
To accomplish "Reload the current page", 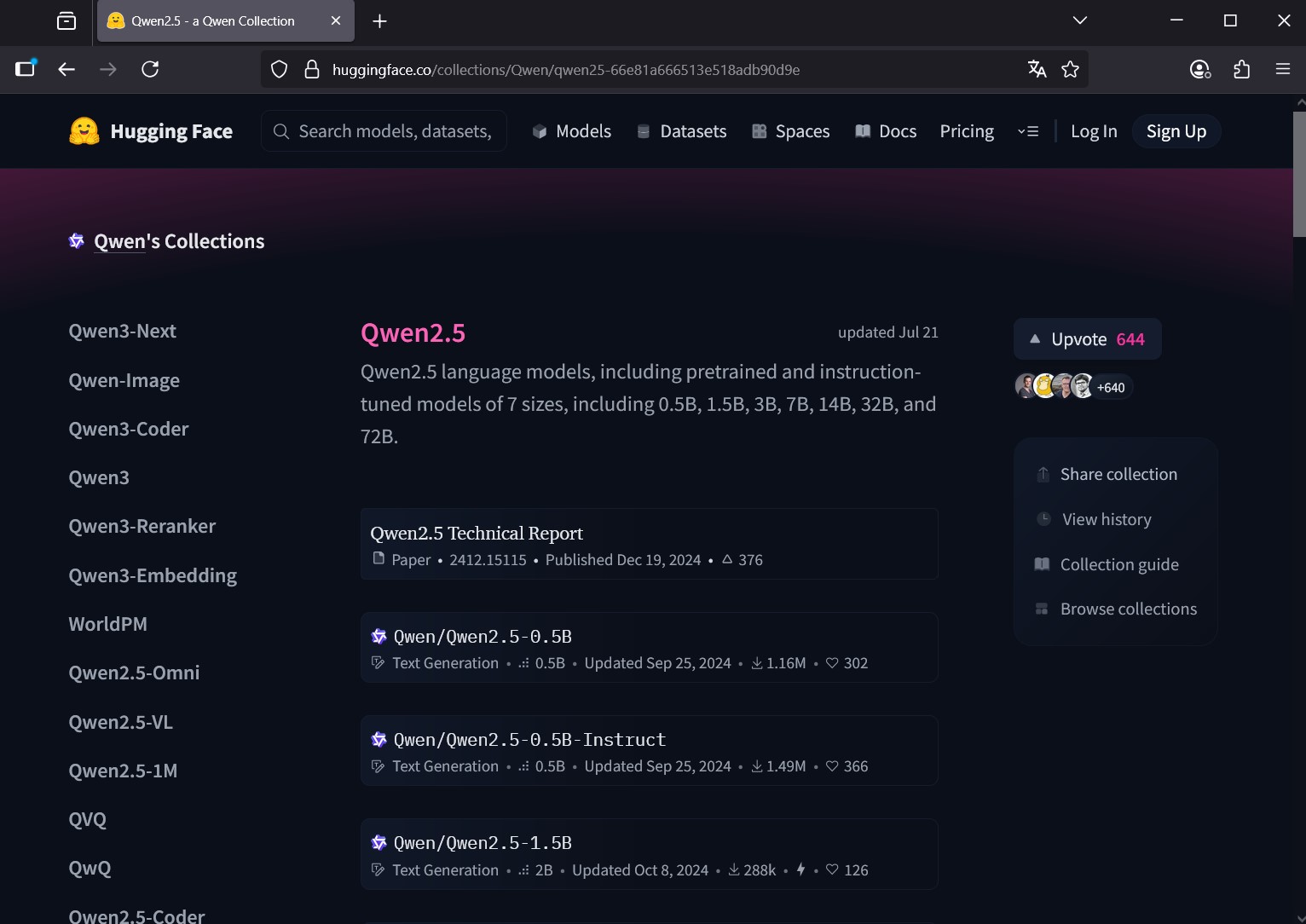I will click(150, 70).
